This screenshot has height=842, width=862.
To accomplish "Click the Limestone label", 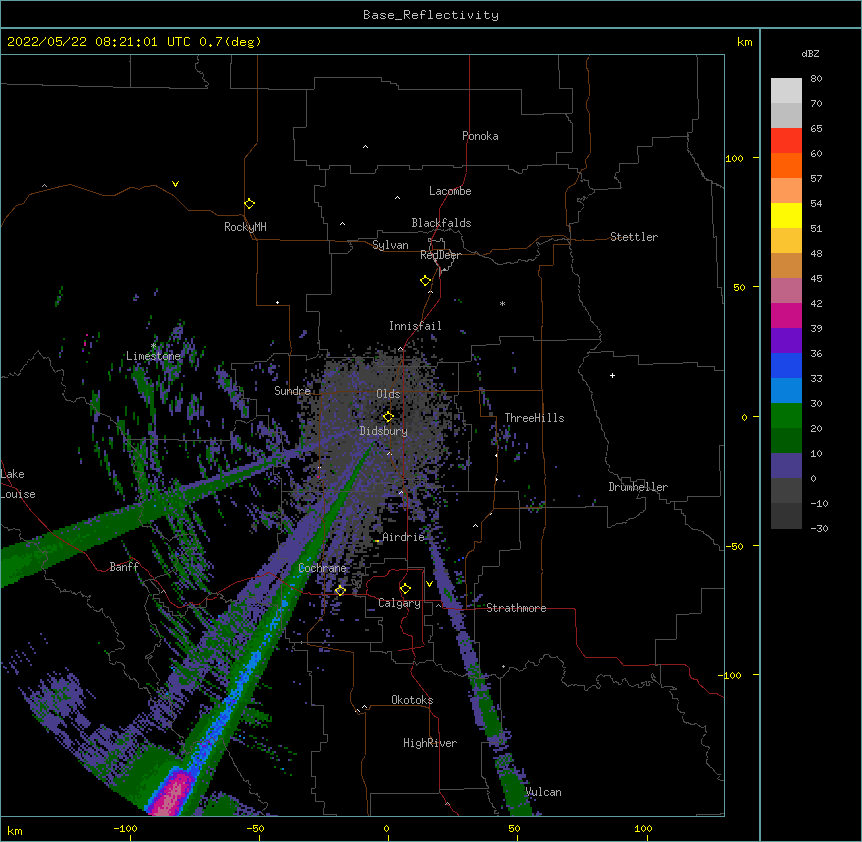I will coord(153,356).
